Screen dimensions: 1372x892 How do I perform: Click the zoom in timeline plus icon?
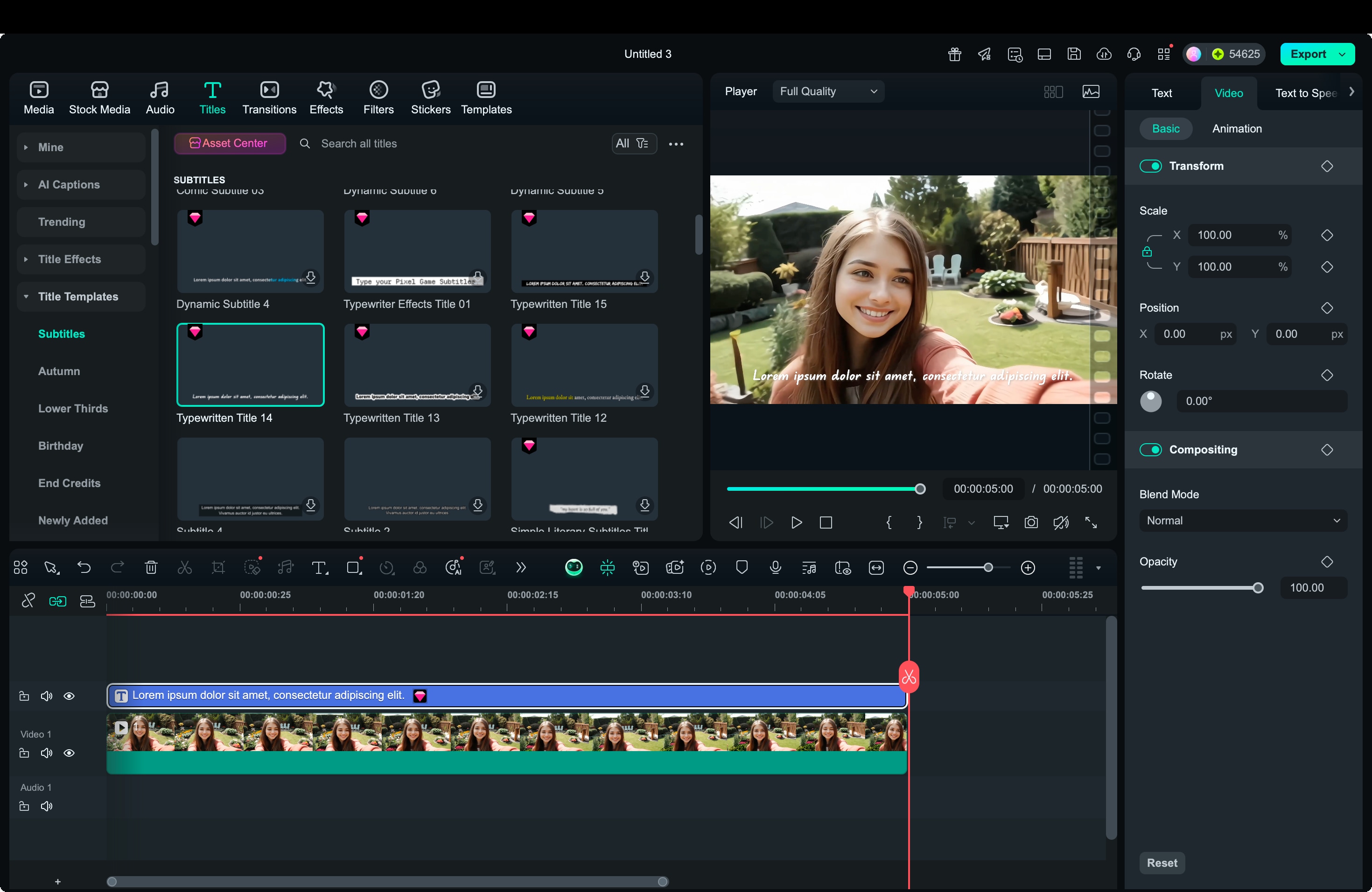point(1028,568)
